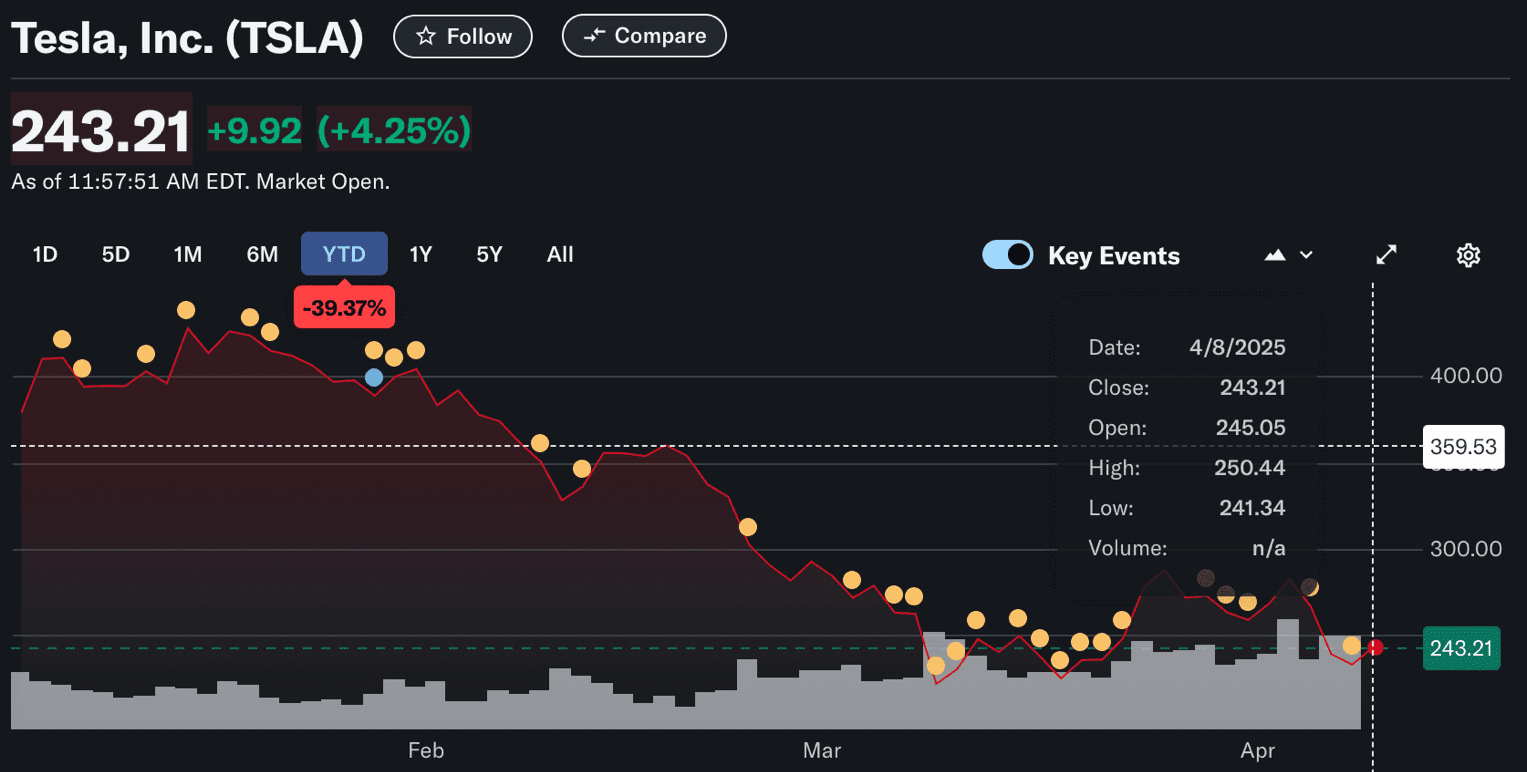This screenshot has width=1527, height=772.
Task: Click the star icon in Follow button
Action: click(x=426, y=37)
